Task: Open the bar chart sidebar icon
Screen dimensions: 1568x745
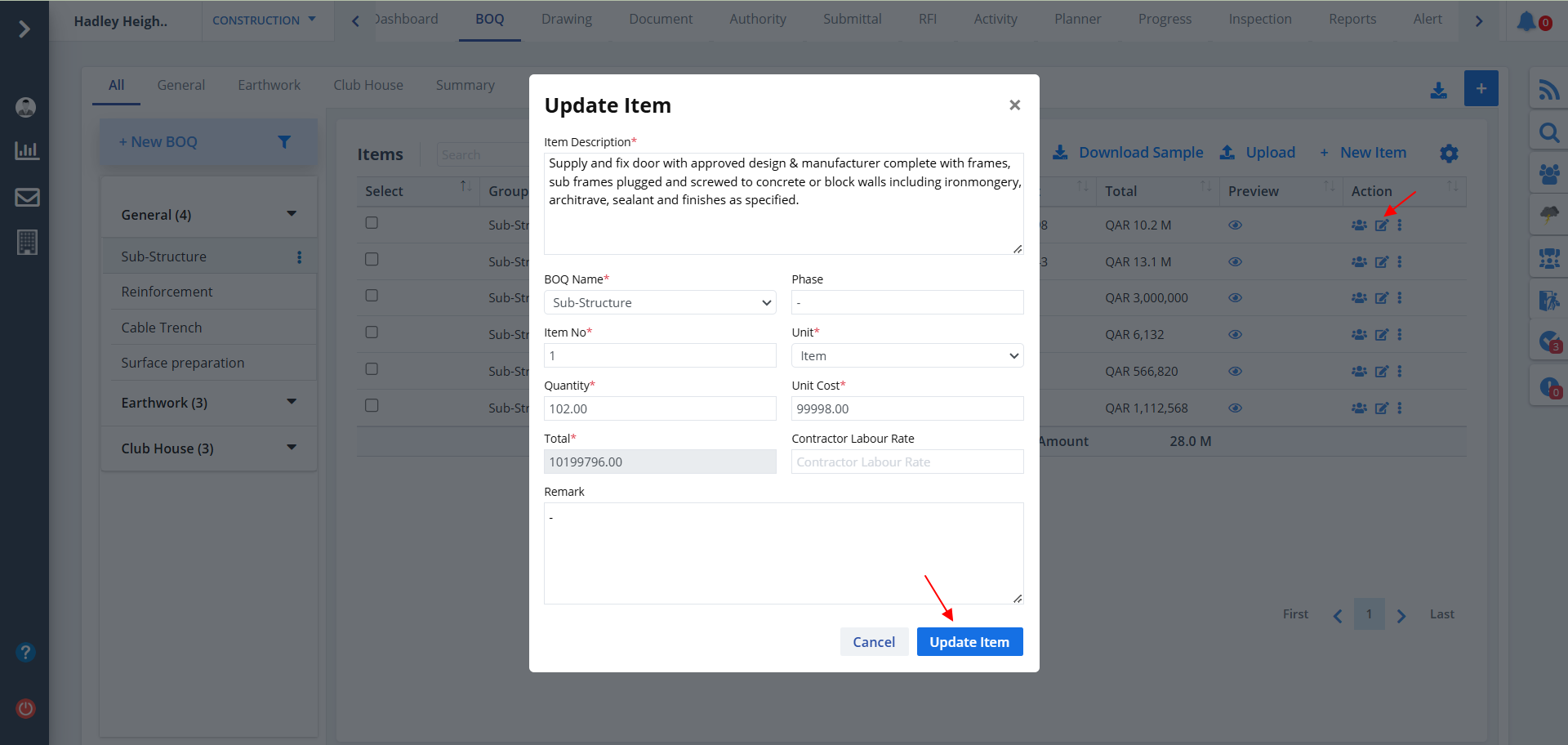Action: (x=27, y=150)
